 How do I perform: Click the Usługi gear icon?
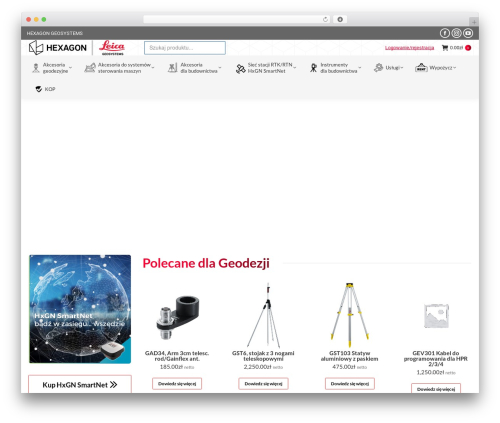(x=378, y=68)
